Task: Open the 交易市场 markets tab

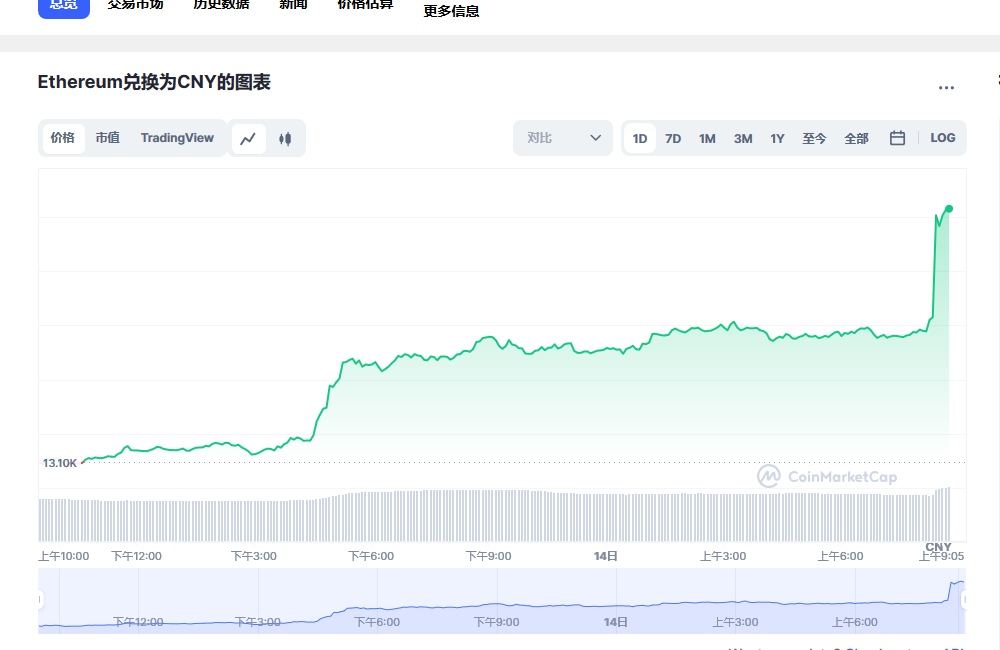Action: pyautogui.click(x=135, y=5)
